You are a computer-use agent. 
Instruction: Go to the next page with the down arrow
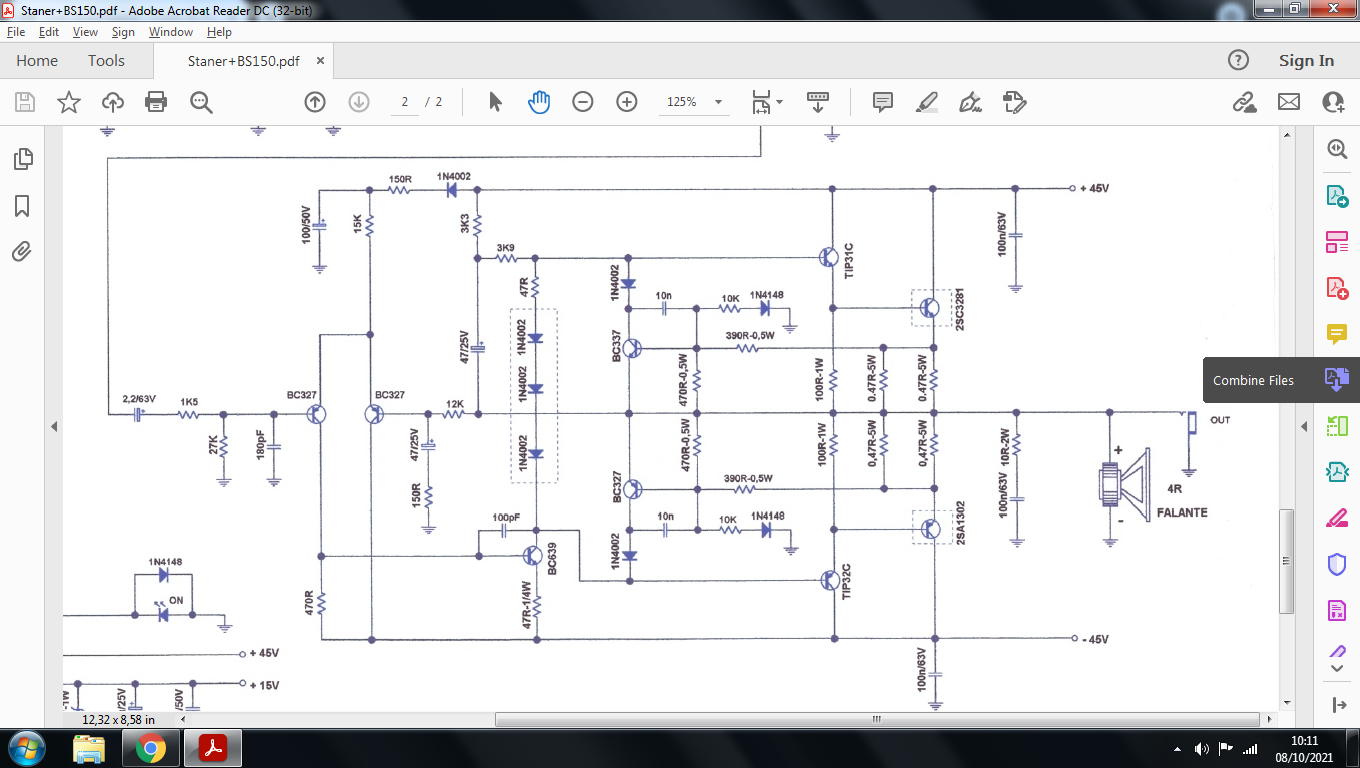tap(359, 102)
